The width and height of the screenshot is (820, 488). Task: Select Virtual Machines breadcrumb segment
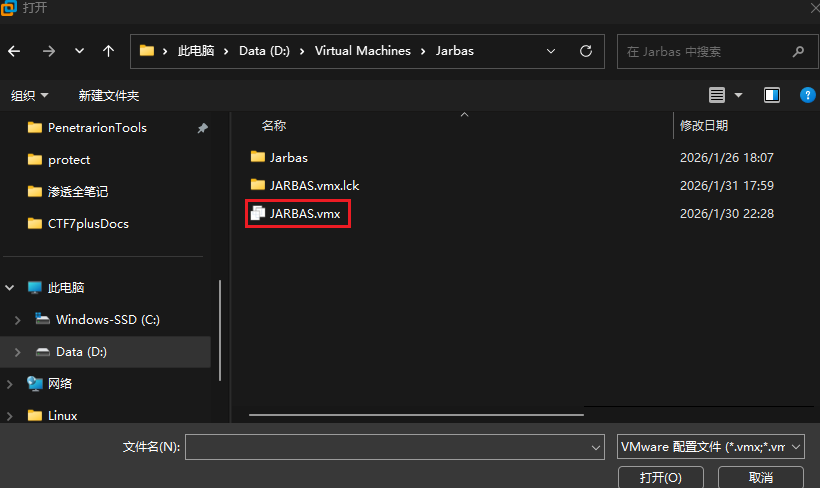362,51
